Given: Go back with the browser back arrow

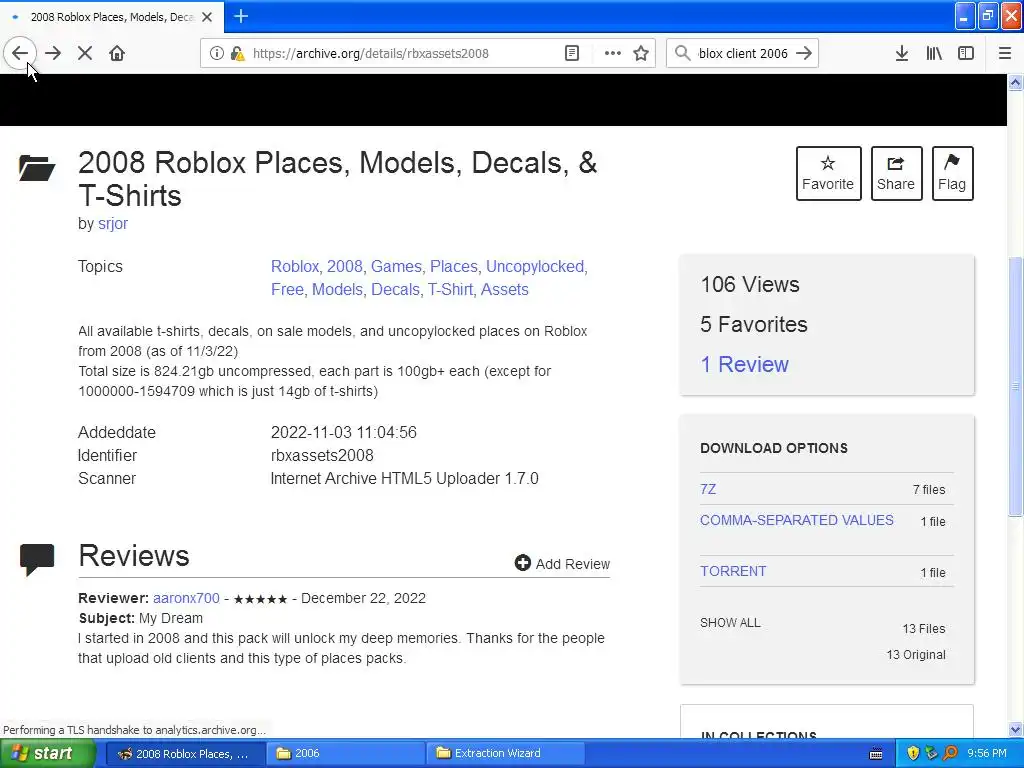Looking at the screenshot, I should [x=20, y=54].
